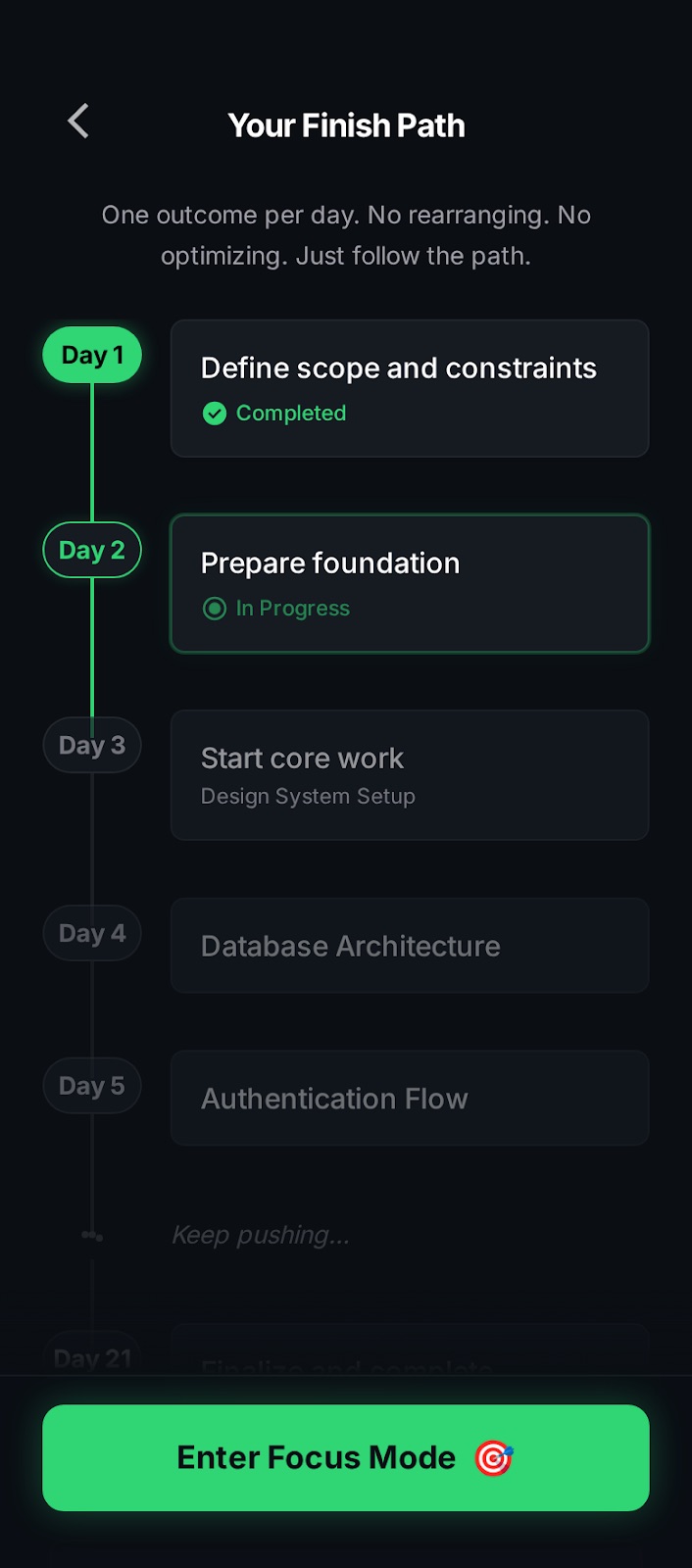Select the Day 2 badge

pos(91,550)
